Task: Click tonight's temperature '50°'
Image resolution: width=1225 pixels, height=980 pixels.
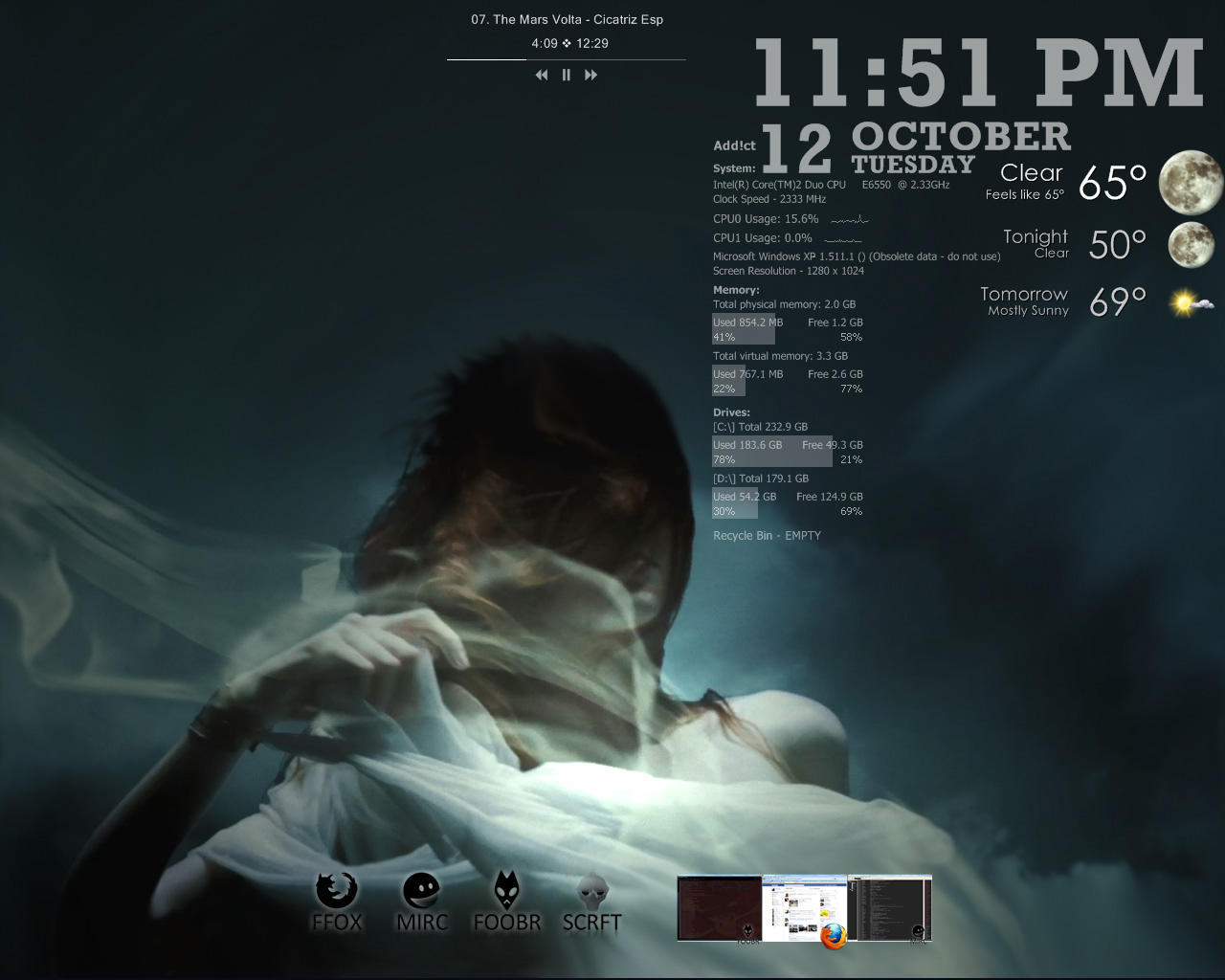Action: pos(1118,245)
